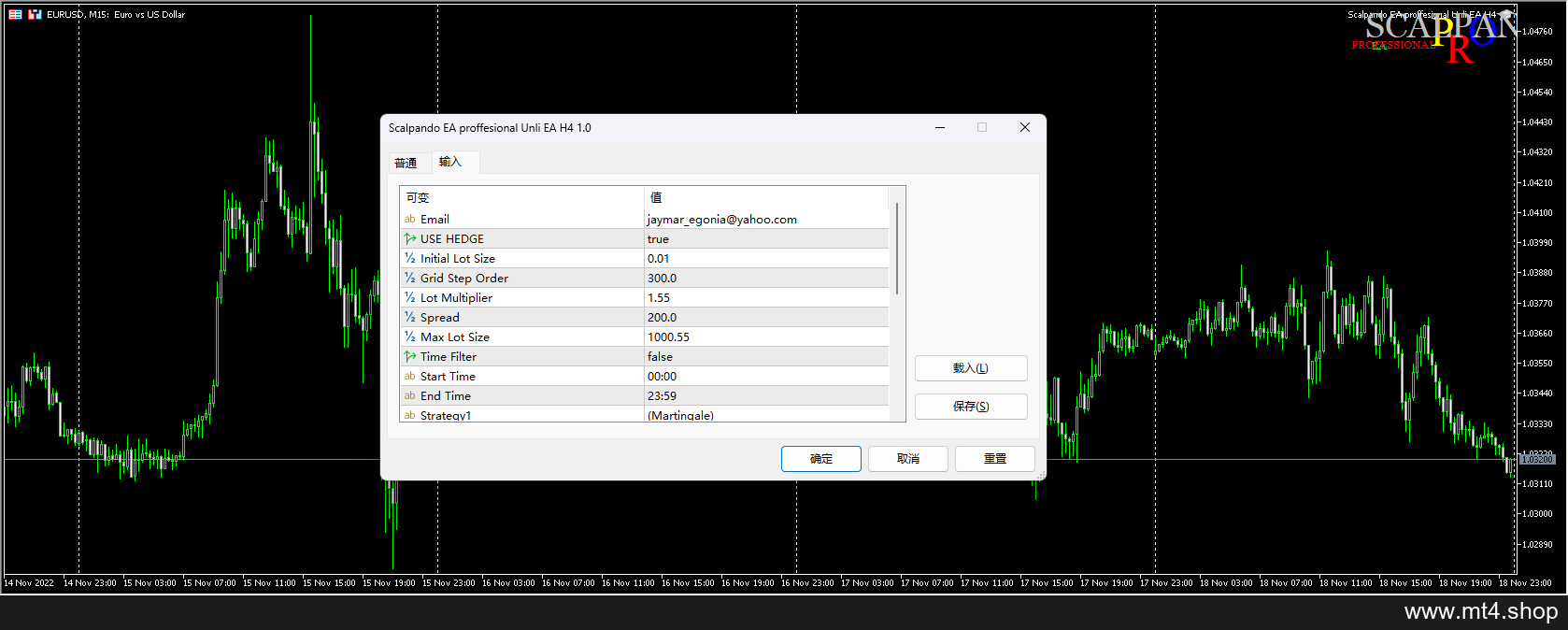This screenshot has height=630, width=1568.
Task: Select the Max Lot Size parameter name
Action: click(455, 337)
